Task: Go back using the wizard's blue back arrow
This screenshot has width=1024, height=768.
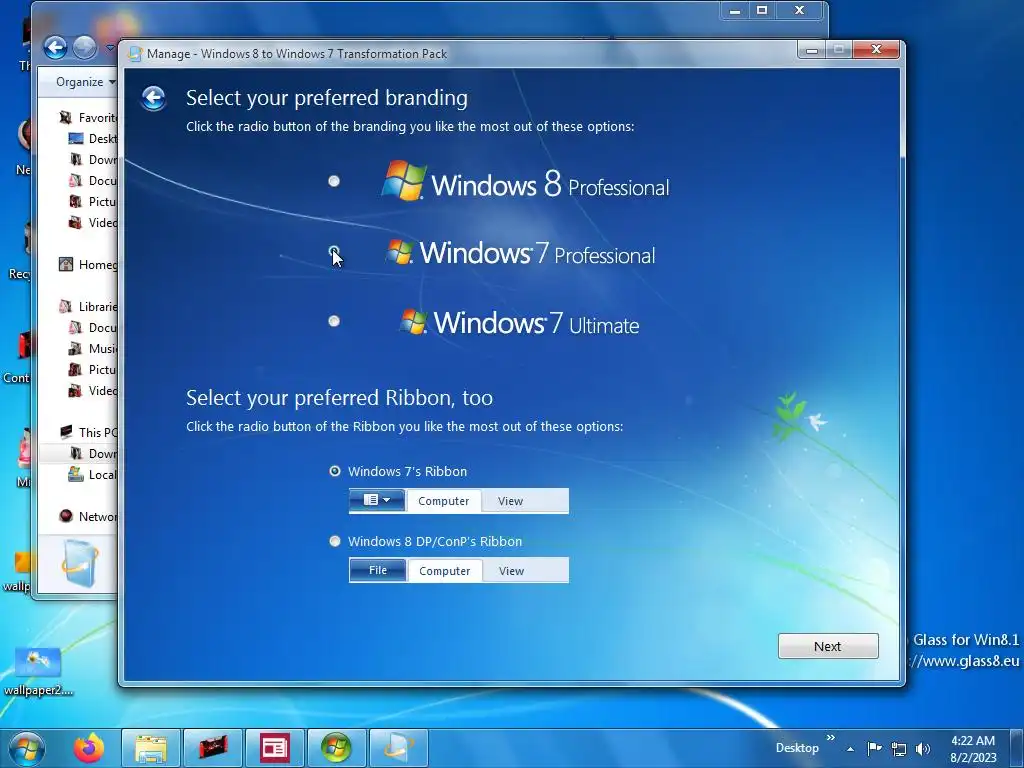Action: [153, 99]
